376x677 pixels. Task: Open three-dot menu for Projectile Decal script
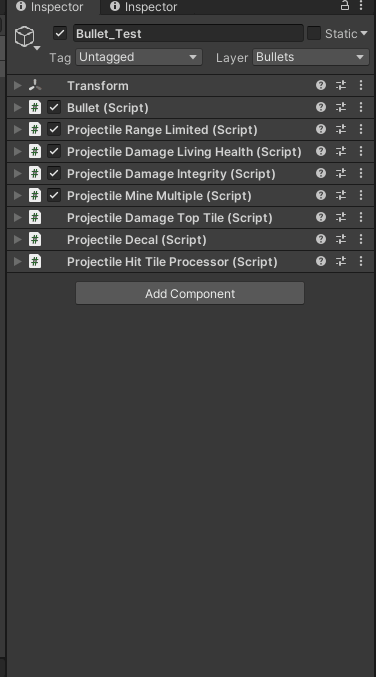click(x=361, y=239)
